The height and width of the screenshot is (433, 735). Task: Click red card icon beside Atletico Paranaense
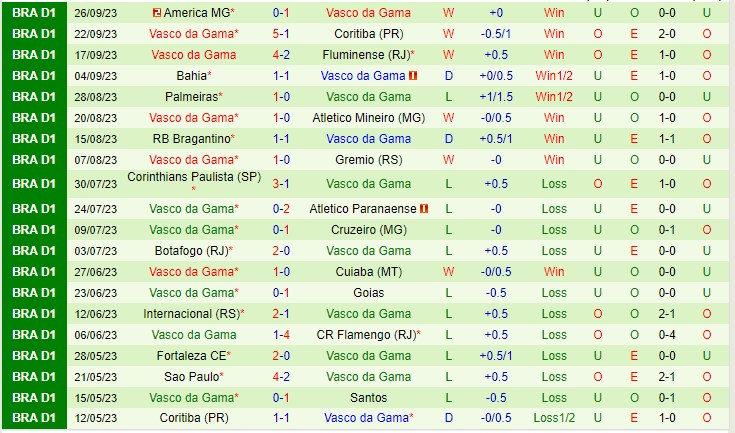pyautogui.click(x=424, y=209)
